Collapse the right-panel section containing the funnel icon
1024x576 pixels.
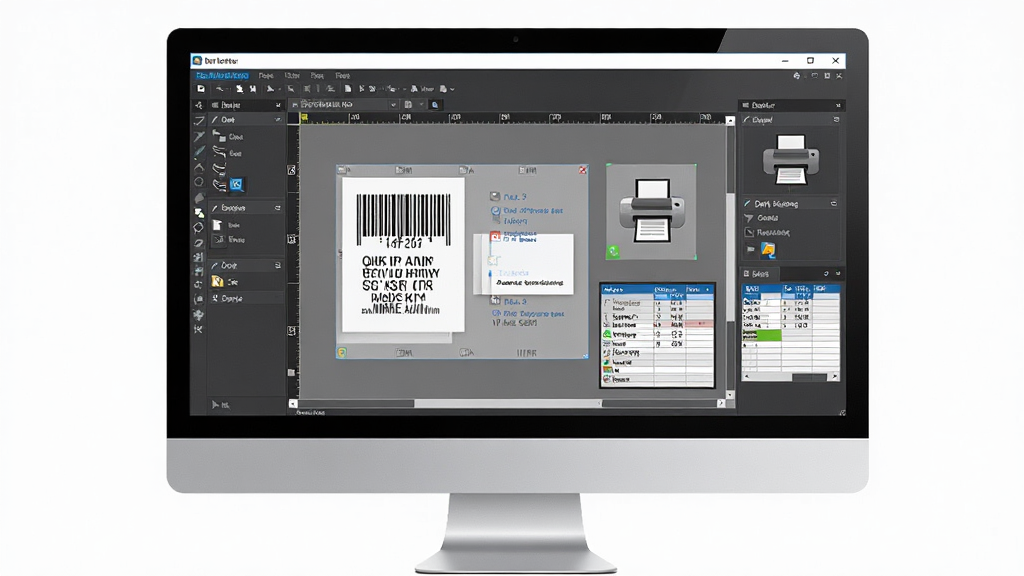(x=834, y=204)
